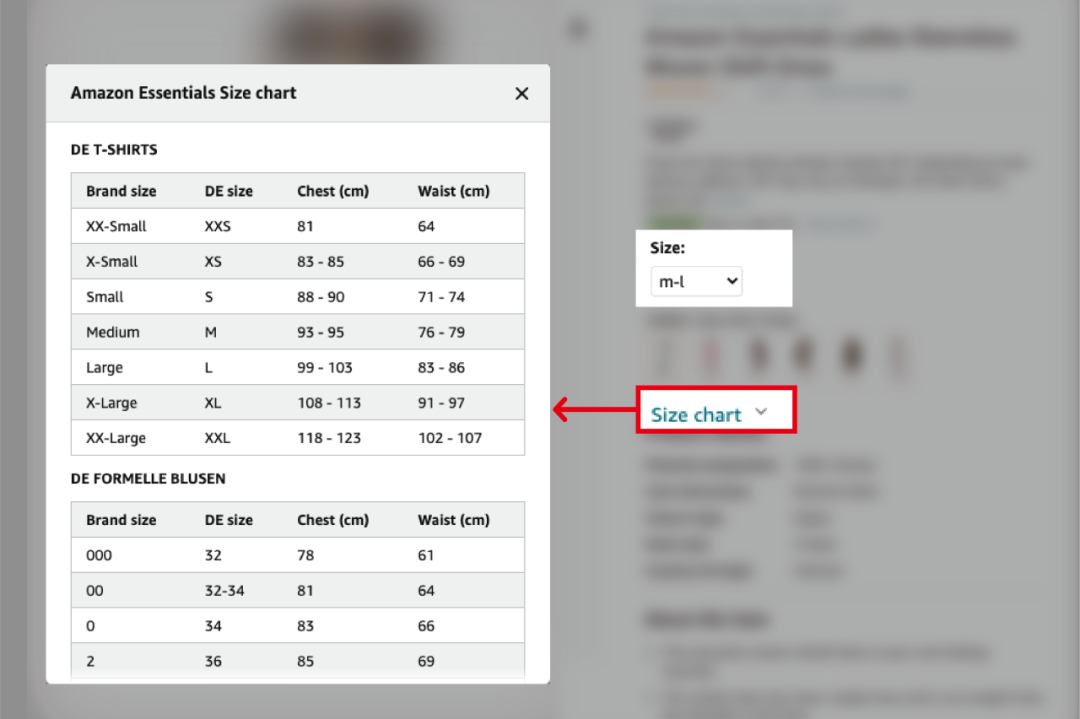Click the XX-Small brand size cell

point(116,226)
